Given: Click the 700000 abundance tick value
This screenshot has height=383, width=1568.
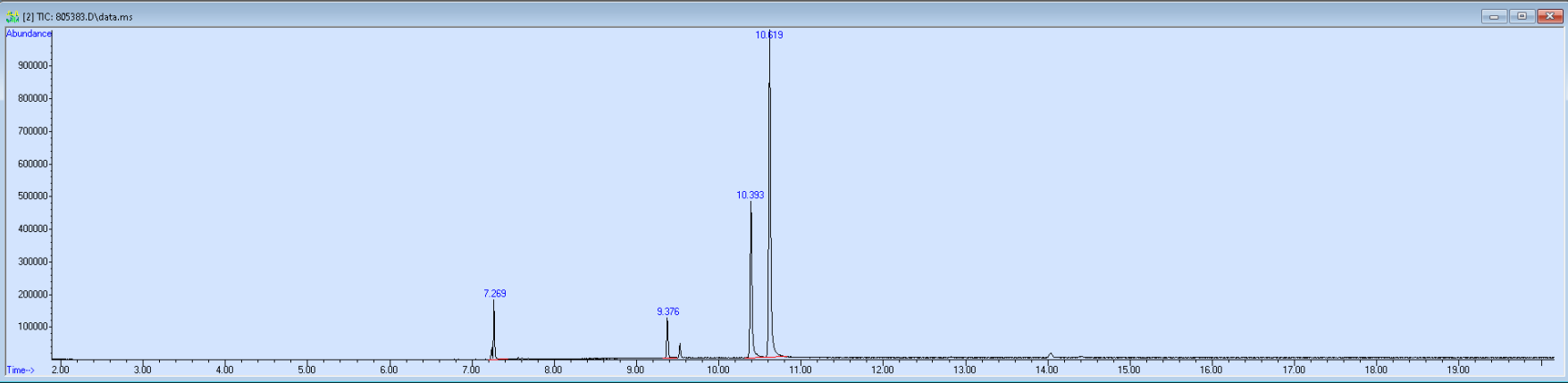Looking at the screenshot, I should 32,131.
